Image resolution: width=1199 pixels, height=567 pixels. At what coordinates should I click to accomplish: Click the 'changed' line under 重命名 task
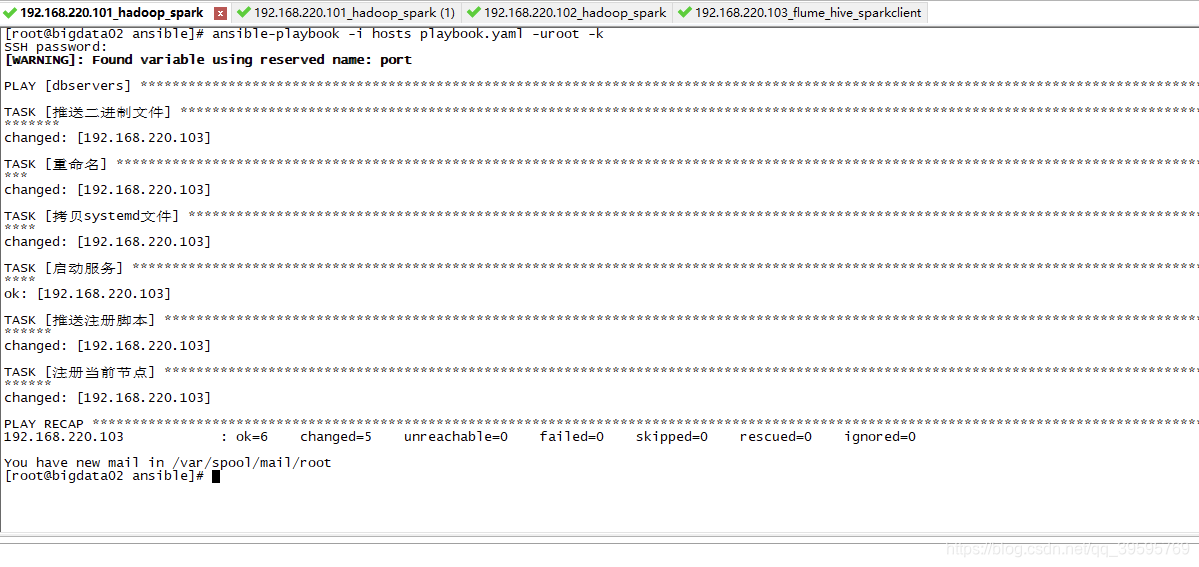[x=107, y=190]
